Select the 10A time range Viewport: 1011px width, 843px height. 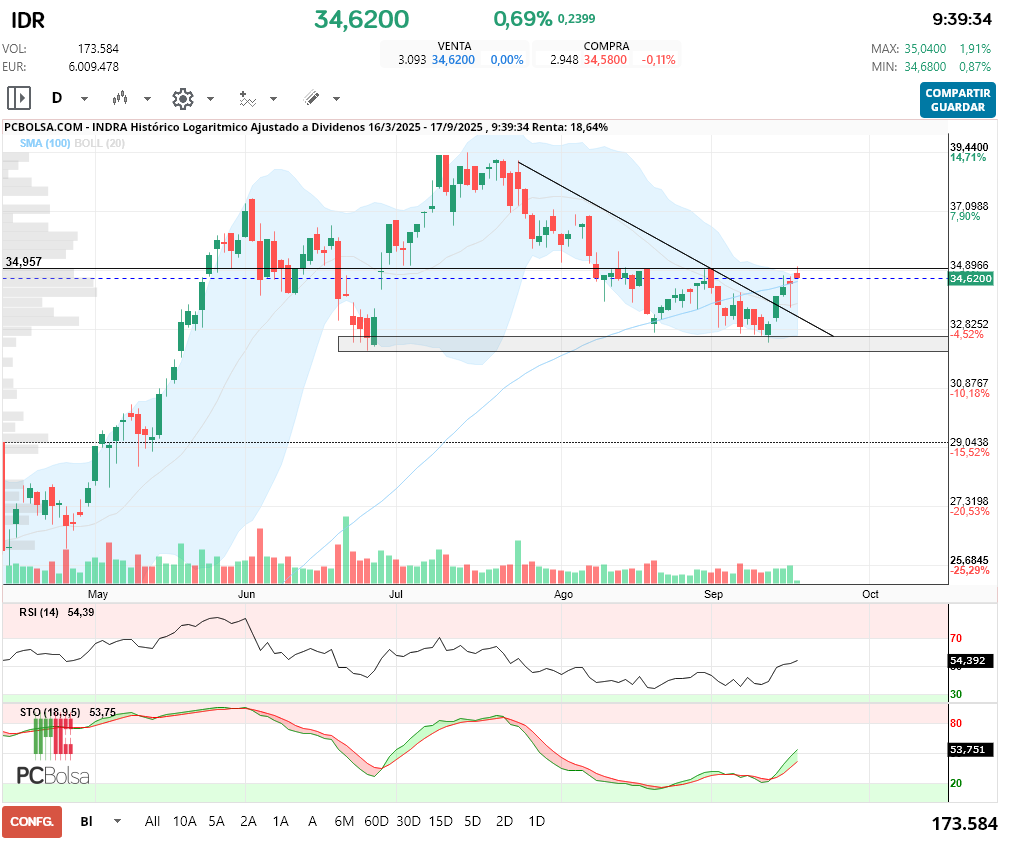coord(184,821)
